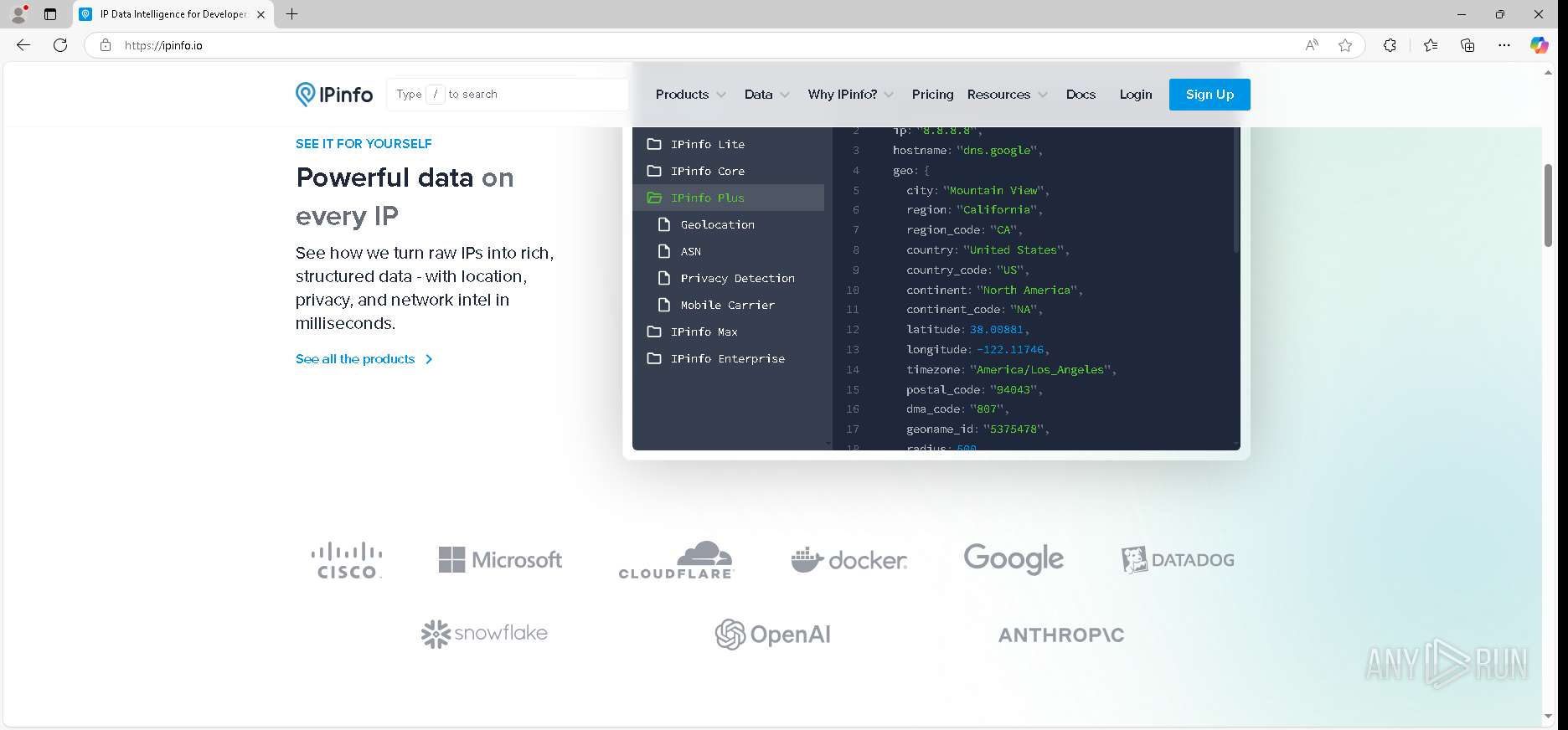1568x730 pixels.
Task: Click the IPinfo logo
Action: (x=334, y=95)
